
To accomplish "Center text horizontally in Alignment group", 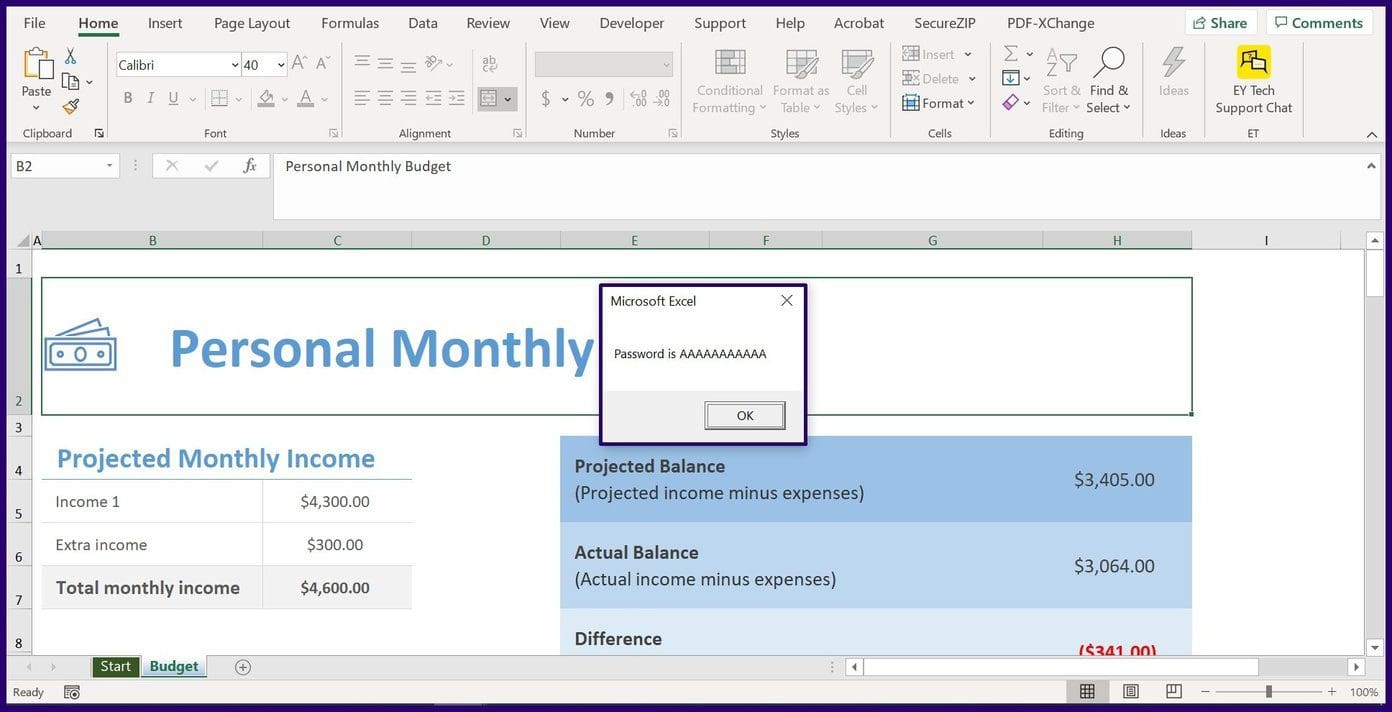I will [385, 98].
